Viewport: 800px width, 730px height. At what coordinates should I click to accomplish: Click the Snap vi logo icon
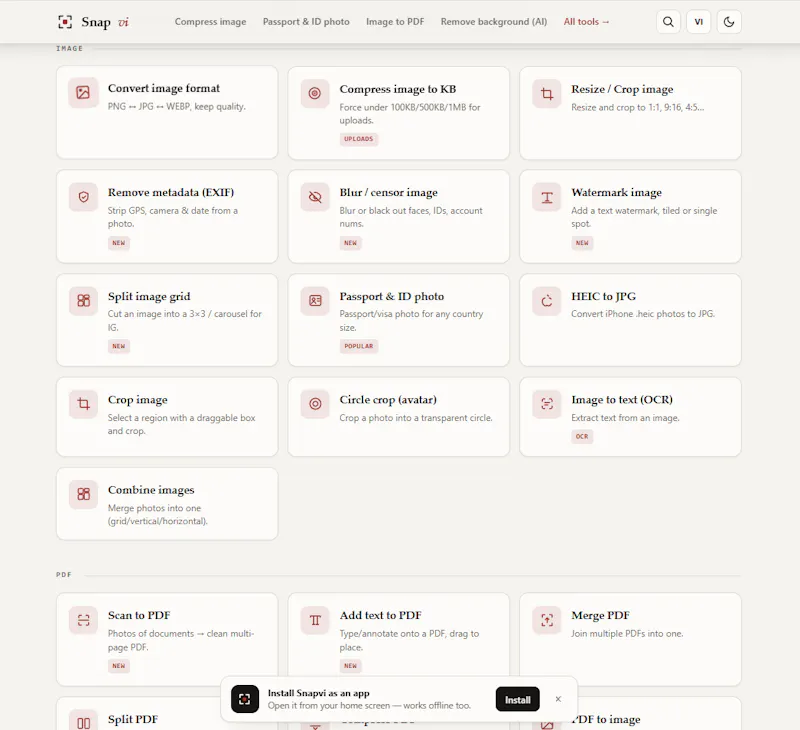pyautogui.click(x=65, y=22)
